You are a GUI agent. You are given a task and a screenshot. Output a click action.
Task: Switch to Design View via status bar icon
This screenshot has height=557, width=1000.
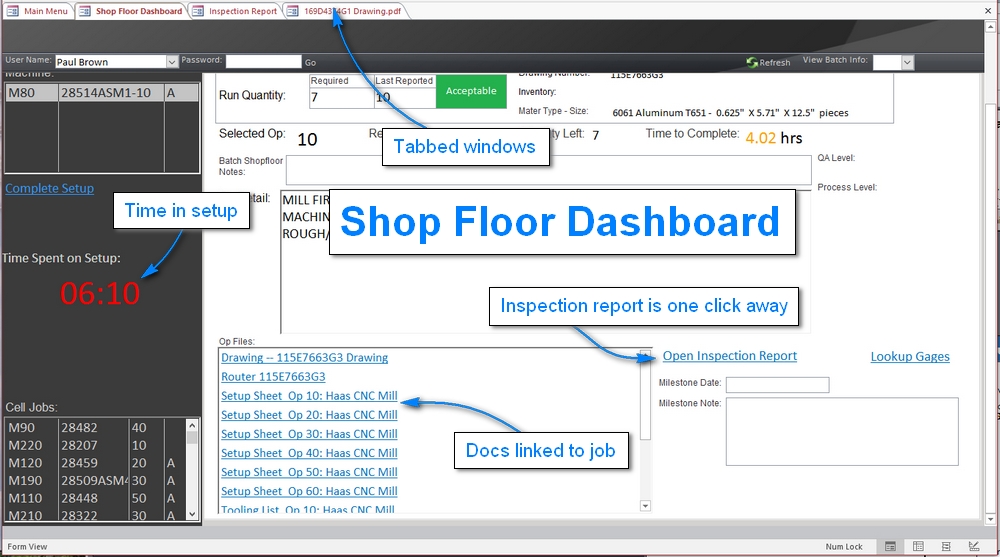(974, 546)
